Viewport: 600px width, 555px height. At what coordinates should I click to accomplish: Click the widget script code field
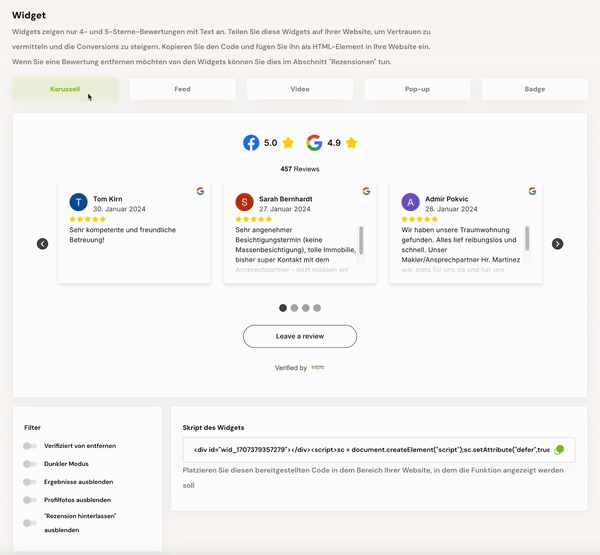(365, 450)
